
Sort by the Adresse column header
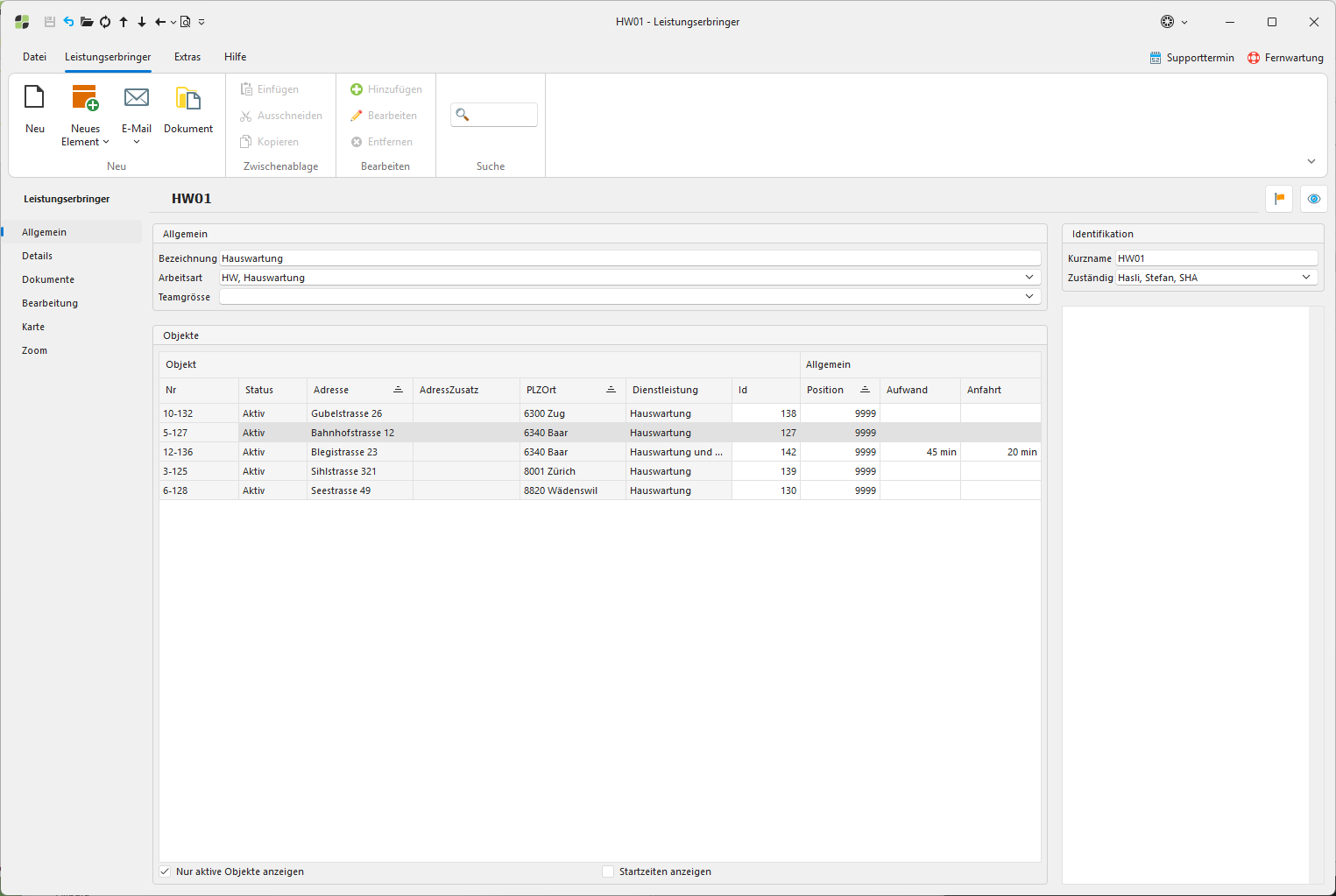360,390
